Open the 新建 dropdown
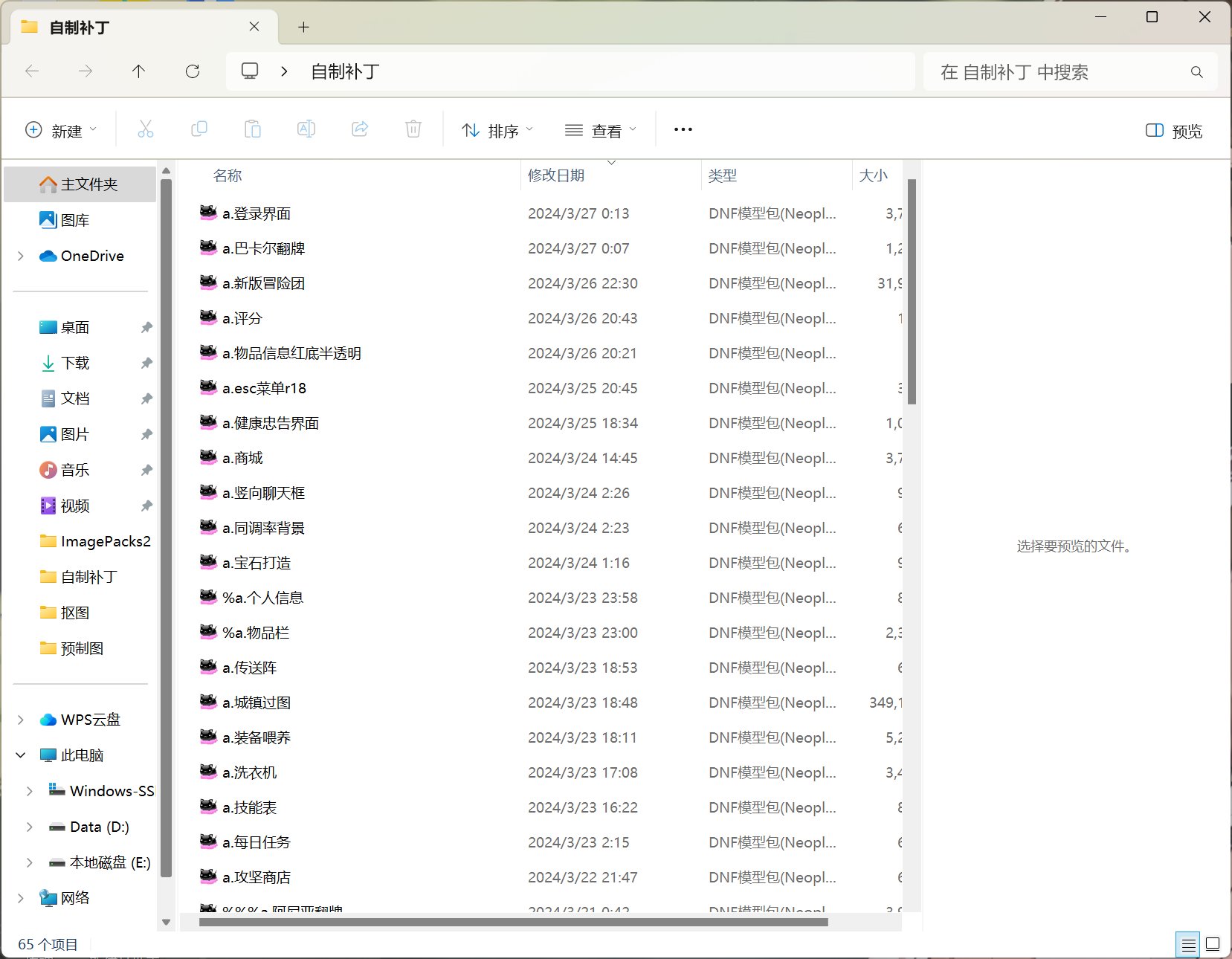The width and height of the screenshot is (1232, 959). [x=61, y=130]
